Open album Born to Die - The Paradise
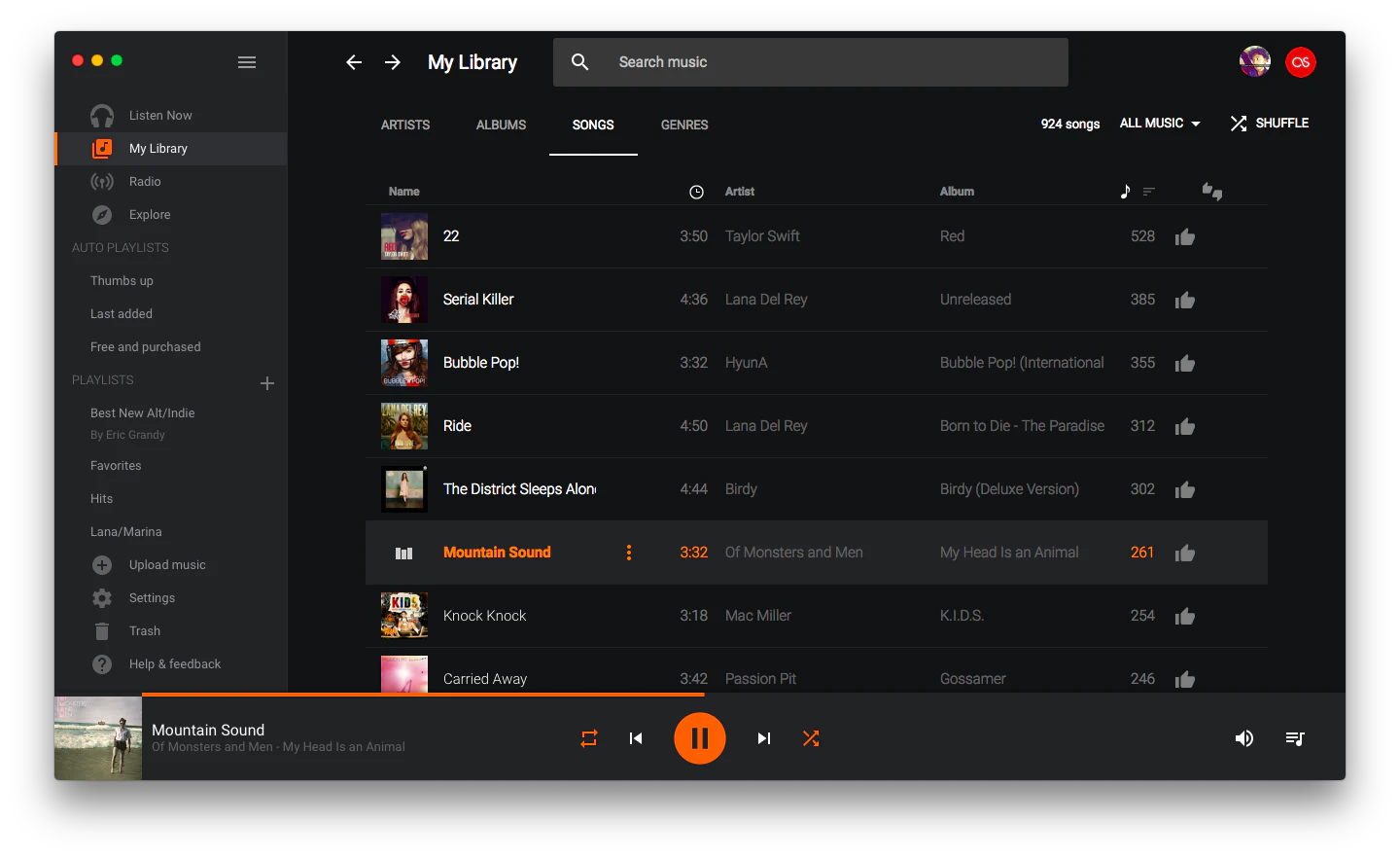The image size is (1400, 858). pyautogui.click(x=1022, y=426)
